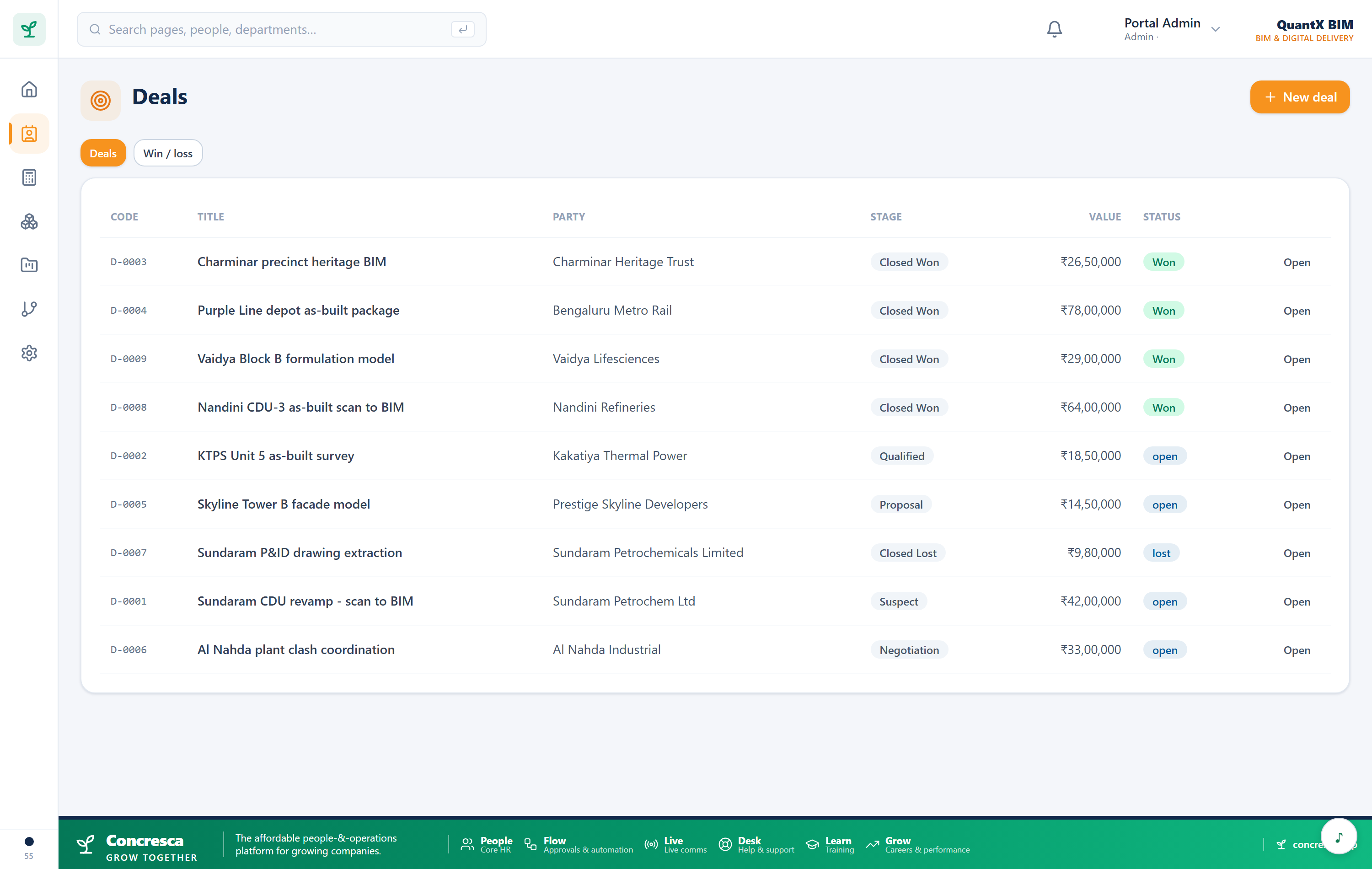Expand the Portal Admin user dropdown
Viewport: 1372px width, 869px height.
point(1172,29)
